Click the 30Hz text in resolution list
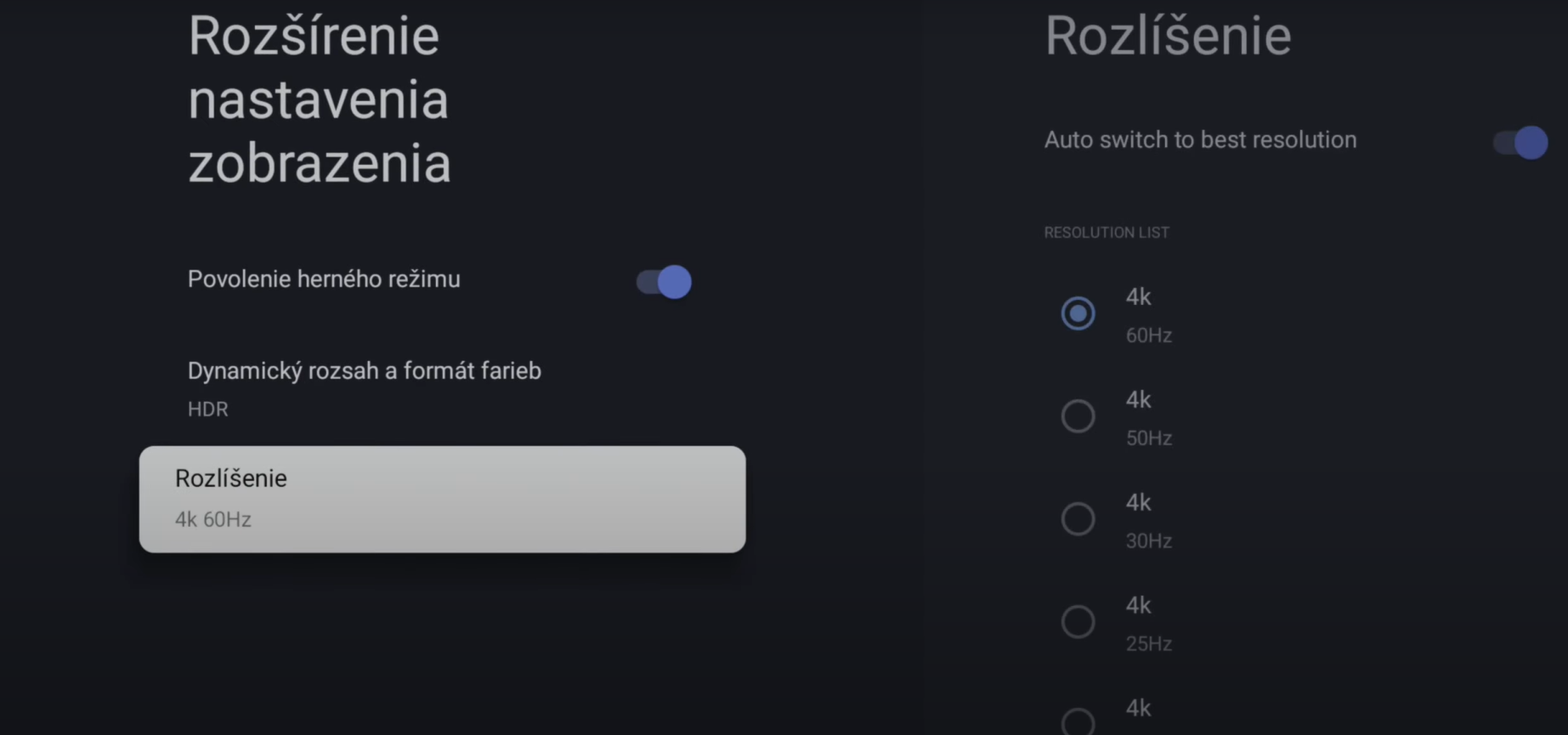This screenshot has width=1568, height=735. coord(1149,541)
